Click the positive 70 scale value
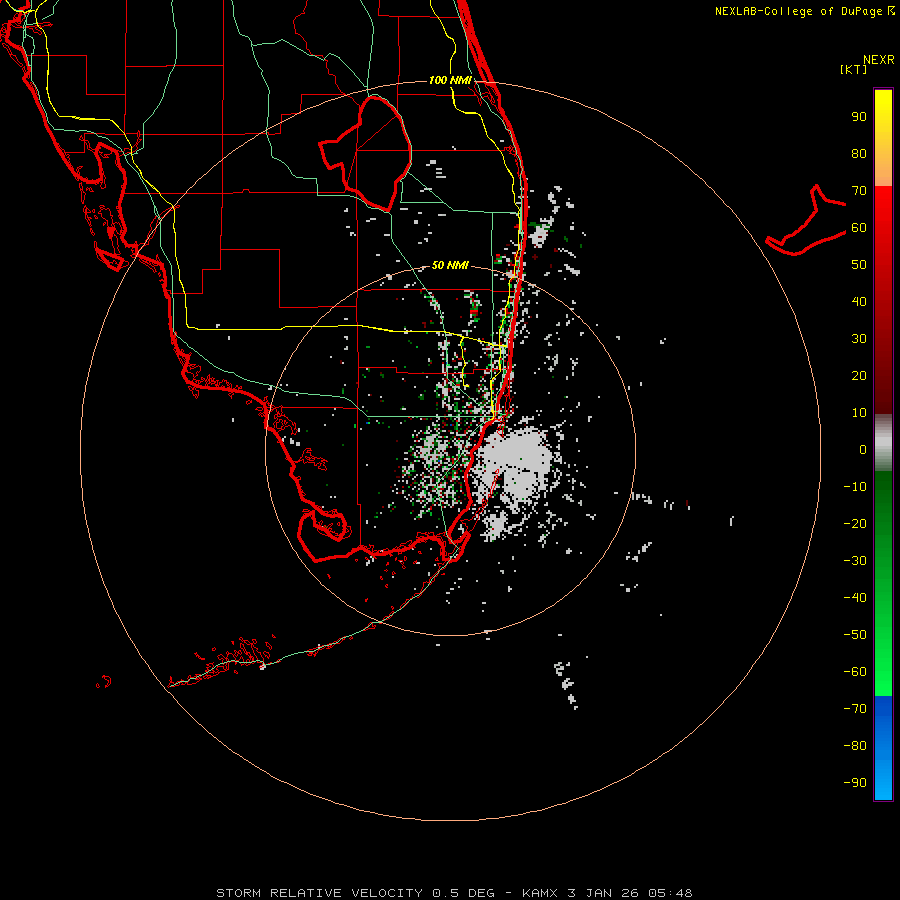This screenshot has width=900, height=900. point(859,191)
